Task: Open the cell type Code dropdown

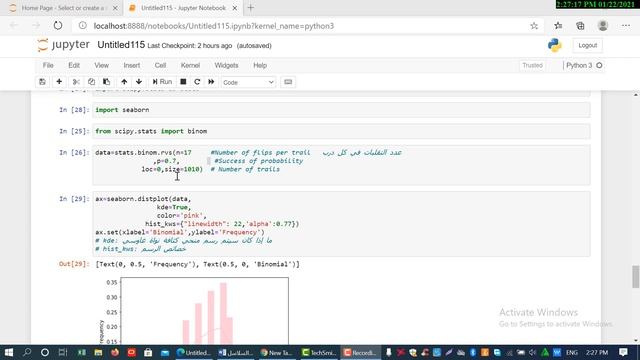Action: pos(248,82)
